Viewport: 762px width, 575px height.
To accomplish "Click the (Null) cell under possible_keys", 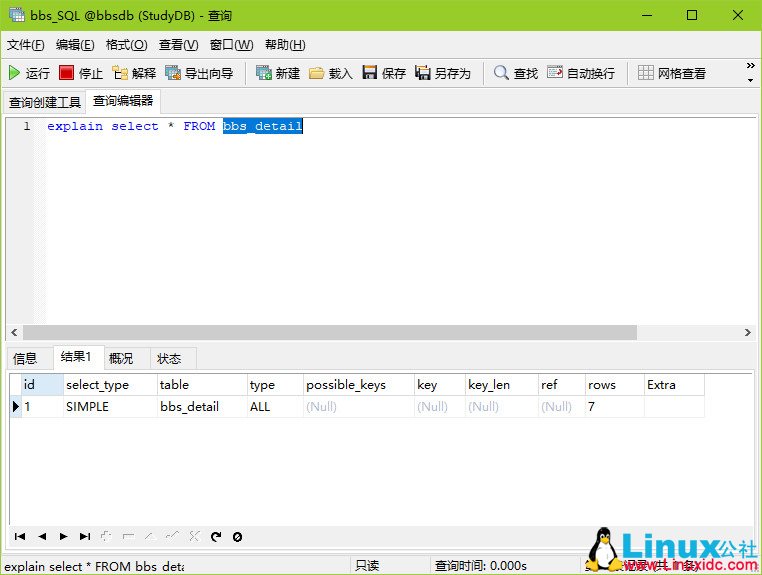I will point(359,406).
